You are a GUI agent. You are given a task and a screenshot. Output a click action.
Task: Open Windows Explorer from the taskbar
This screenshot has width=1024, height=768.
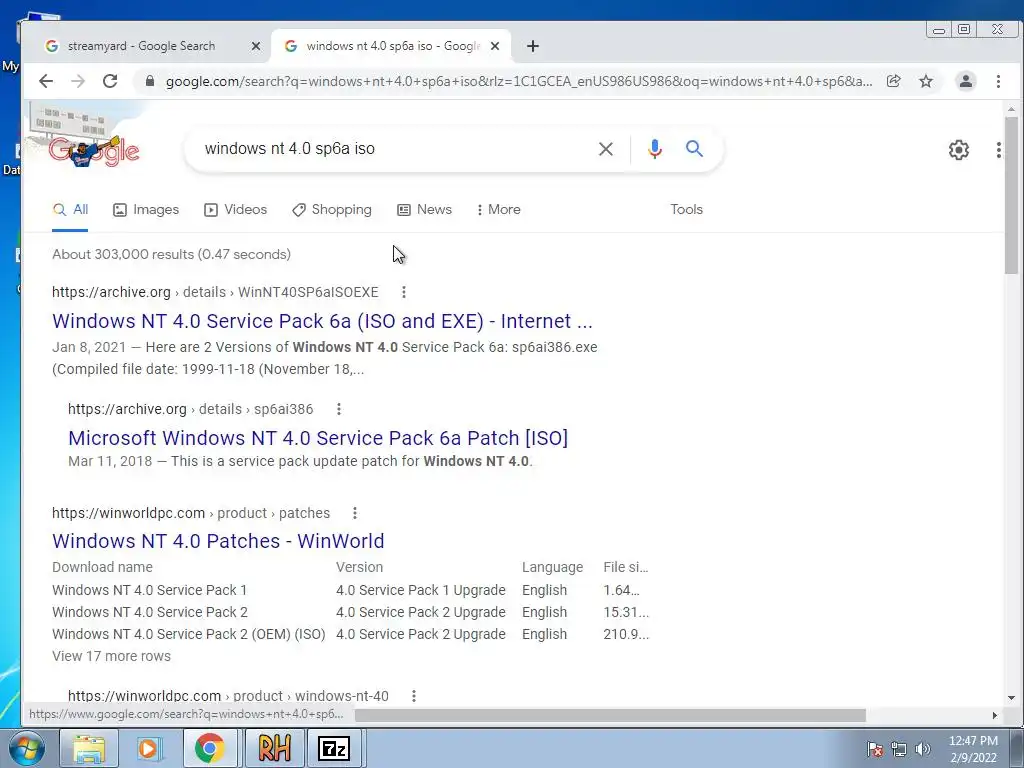[x=89, y=748]
